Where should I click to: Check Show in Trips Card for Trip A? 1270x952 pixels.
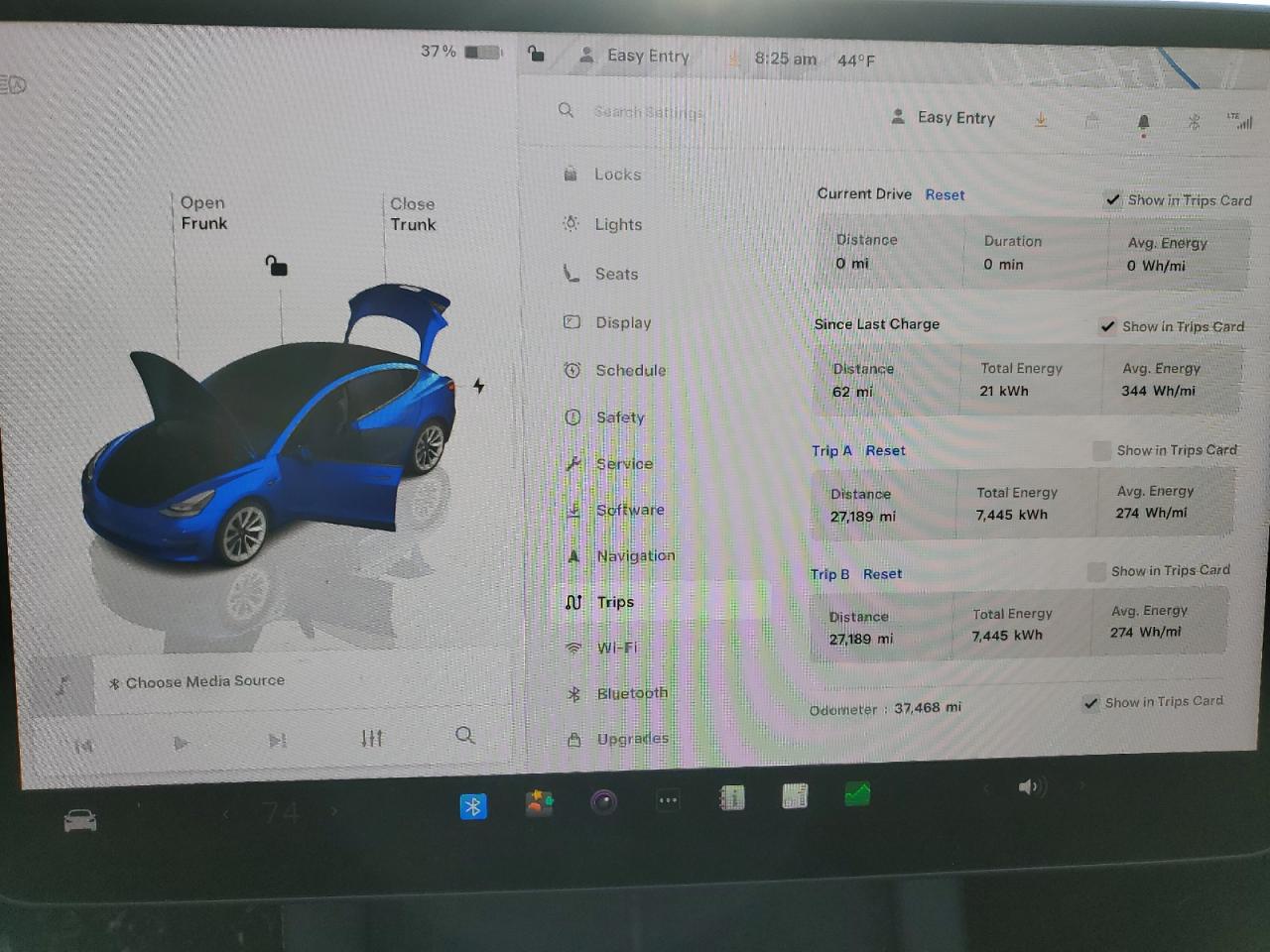click(x=1101, y=451)
